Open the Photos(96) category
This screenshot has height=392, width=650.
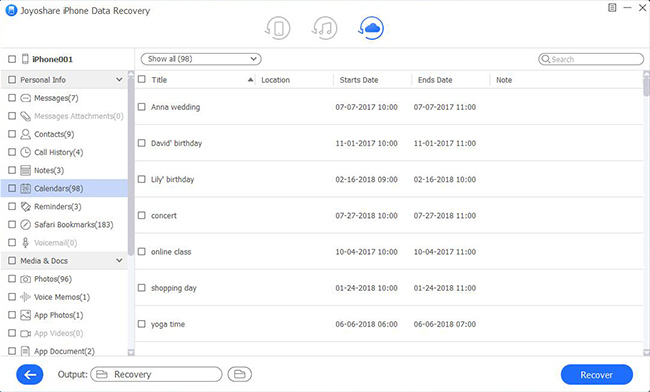53,279
